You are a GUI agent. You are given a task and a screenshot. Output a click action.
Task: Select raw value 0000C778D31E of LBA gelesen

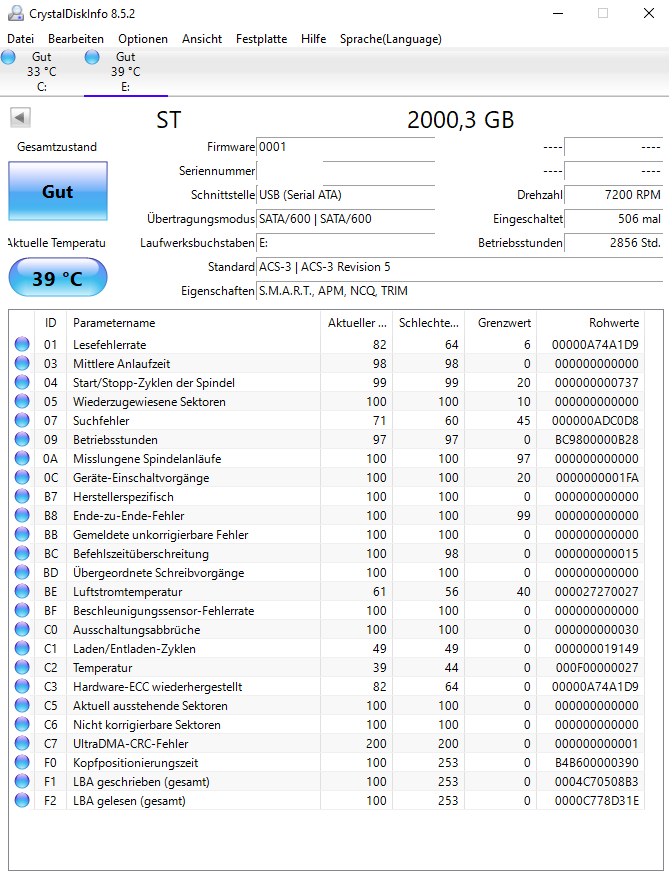596,801
